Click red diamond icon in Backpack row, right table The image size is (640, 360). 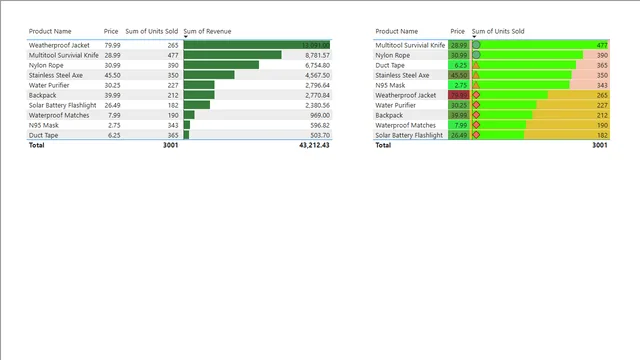476,115
